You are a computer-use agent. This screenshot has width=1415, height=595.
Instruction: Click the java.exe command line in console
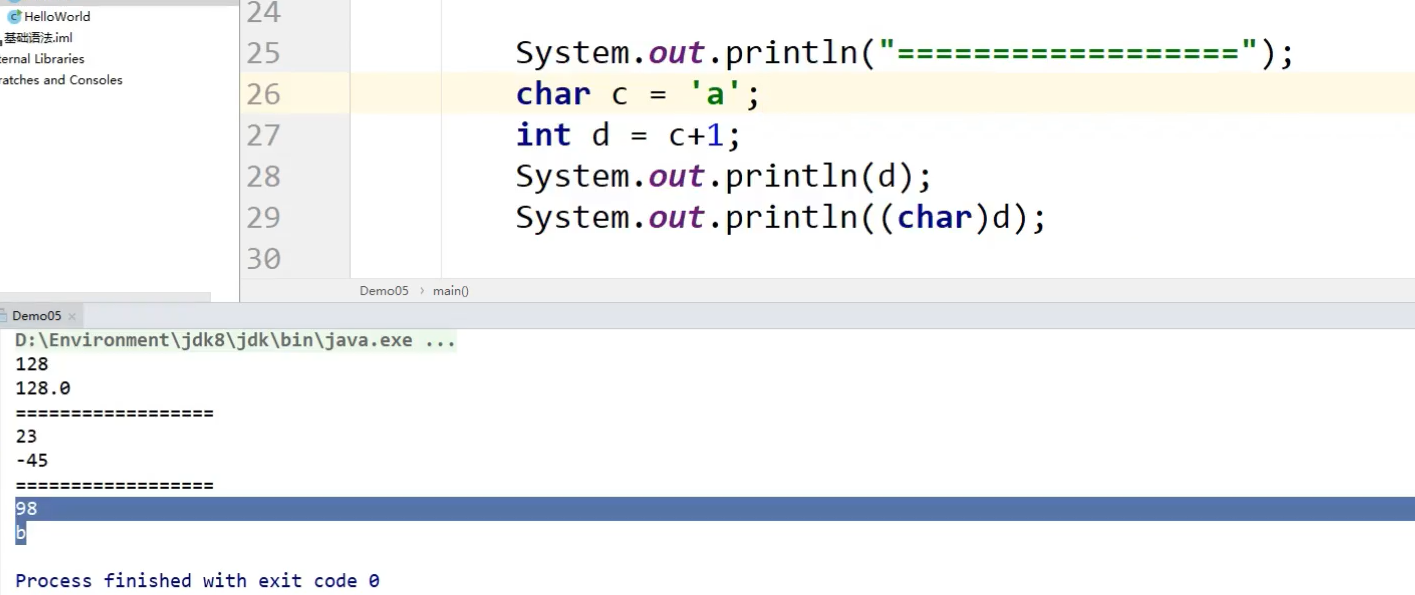(235, 340)
